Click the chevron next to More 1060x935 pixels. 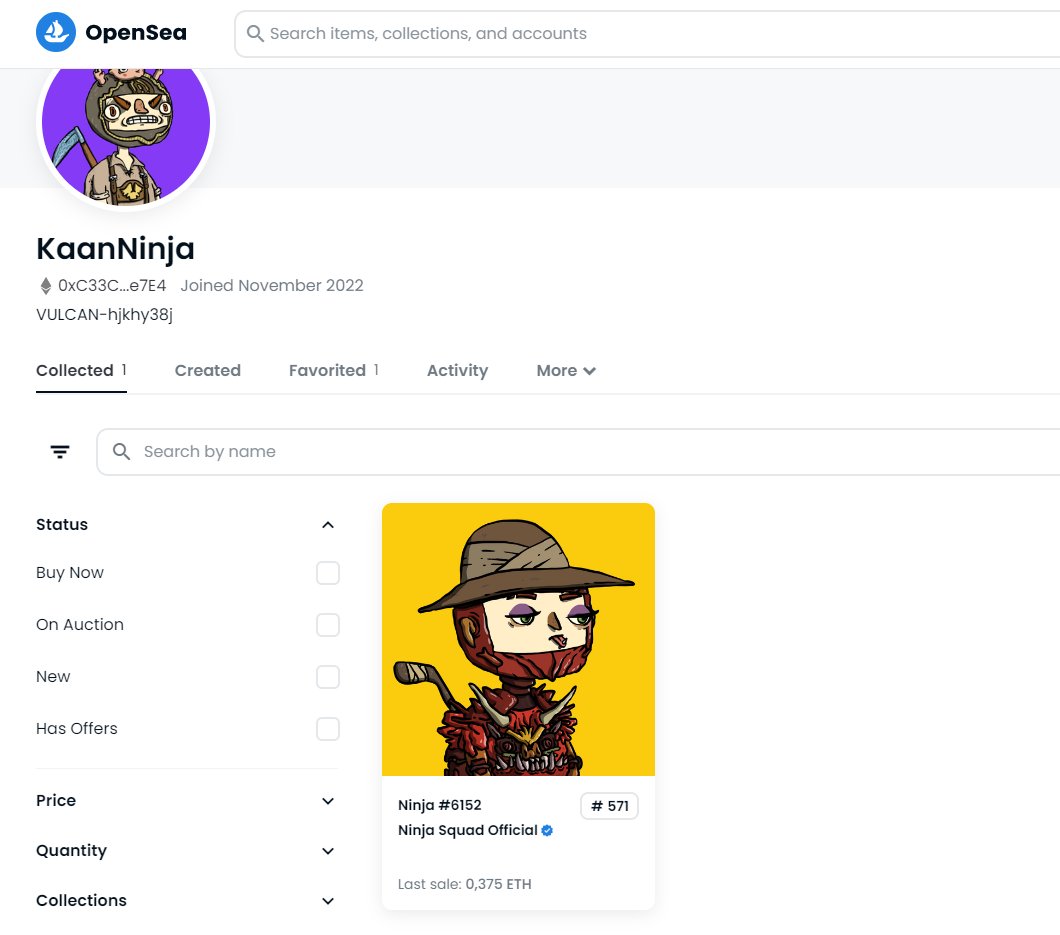(590, 370)
